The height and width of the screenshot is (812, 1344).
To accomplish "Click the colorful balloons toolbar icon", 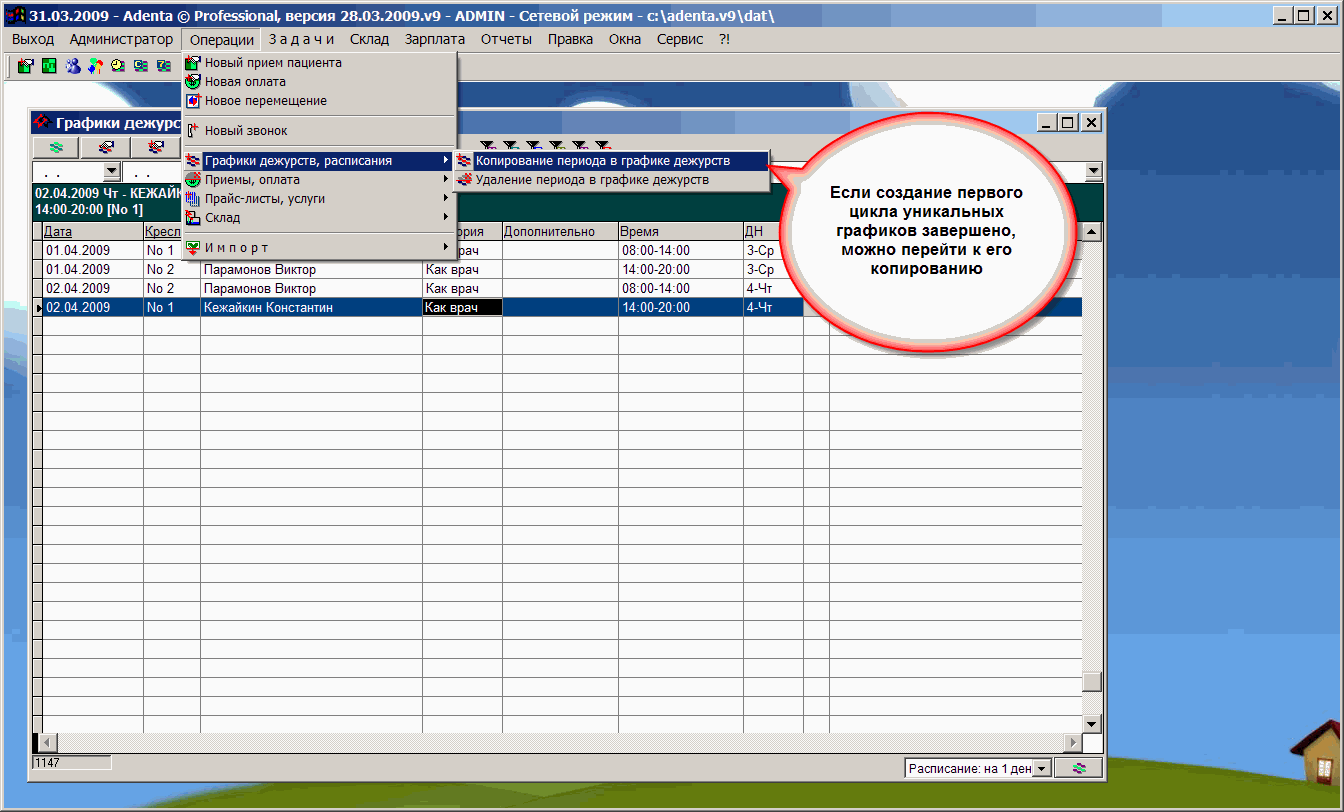I will [95, 66].
